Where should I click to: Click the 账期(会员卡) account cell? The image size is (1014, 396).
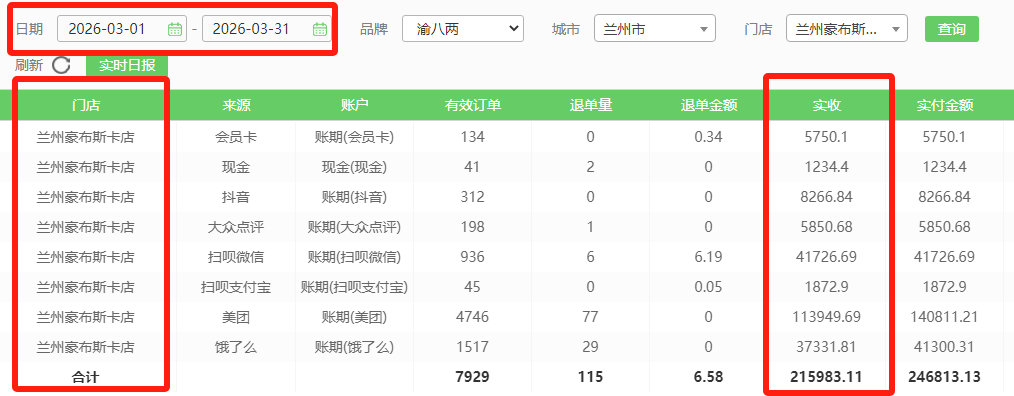tap(354, 137)
